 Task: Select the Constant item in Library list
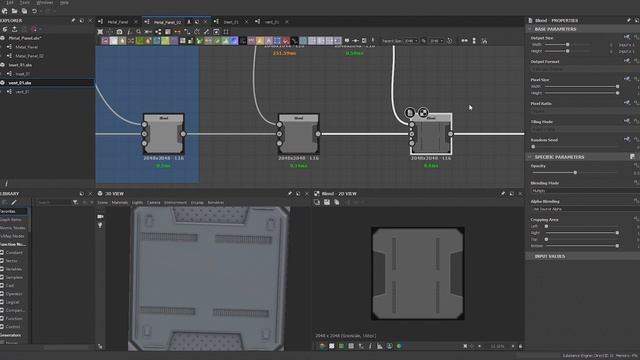[x=14, y=253]
